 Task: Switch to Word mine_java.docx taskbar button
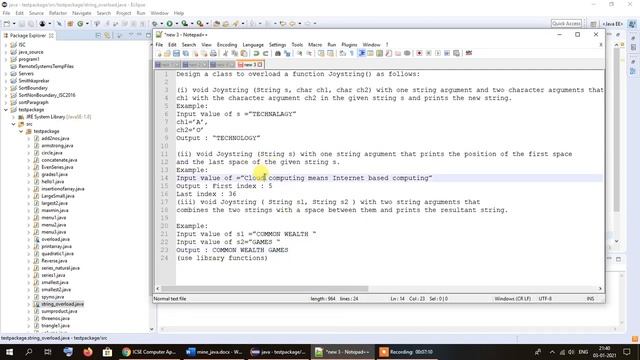tap(214, 352)
